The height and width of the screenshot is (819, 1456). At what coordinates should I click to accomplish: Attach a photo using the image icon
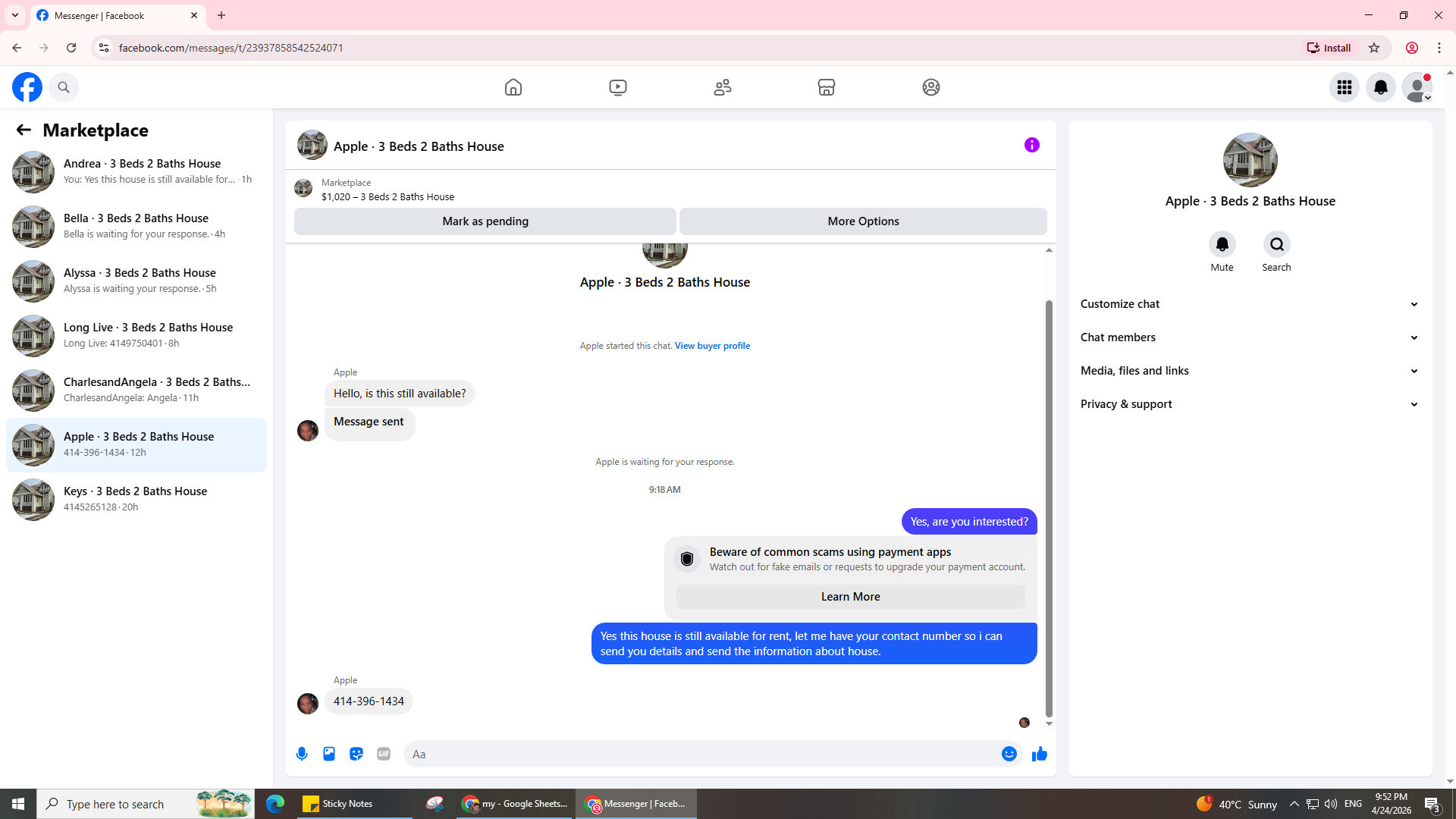(329, 754)
